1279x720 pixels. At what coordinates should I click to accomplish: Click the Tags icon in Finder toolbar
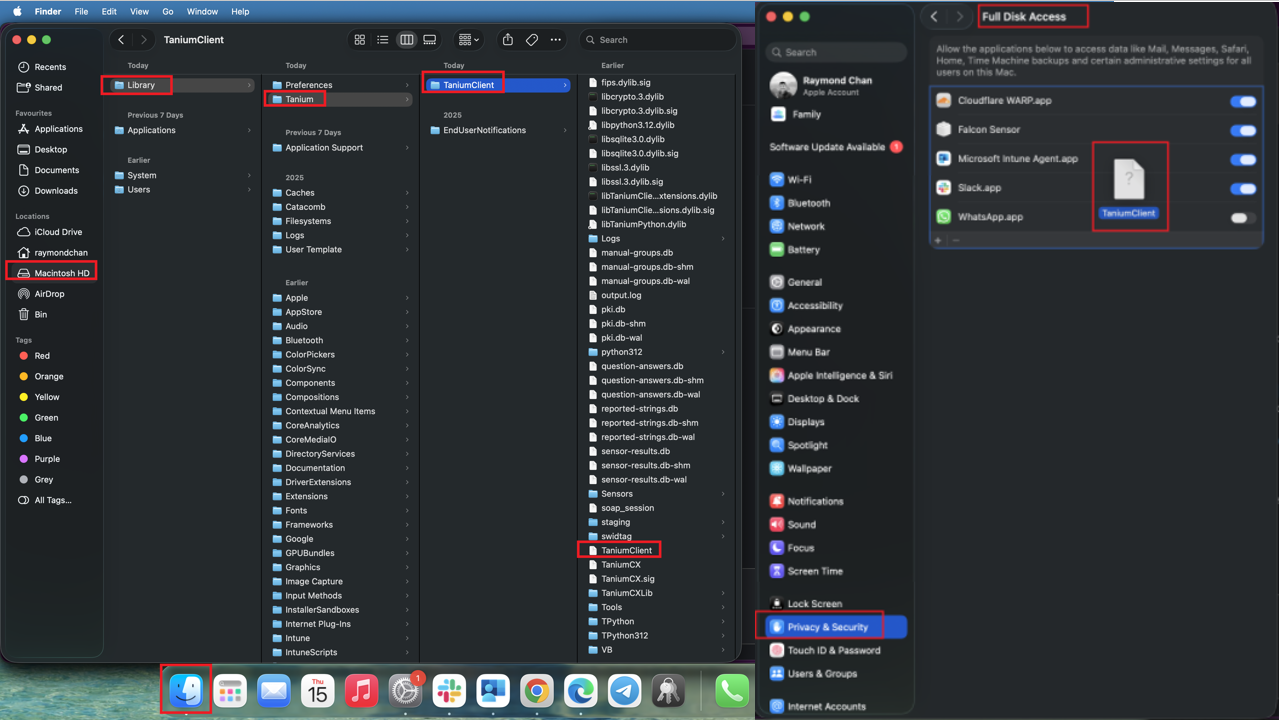click(x=532, y=40)
